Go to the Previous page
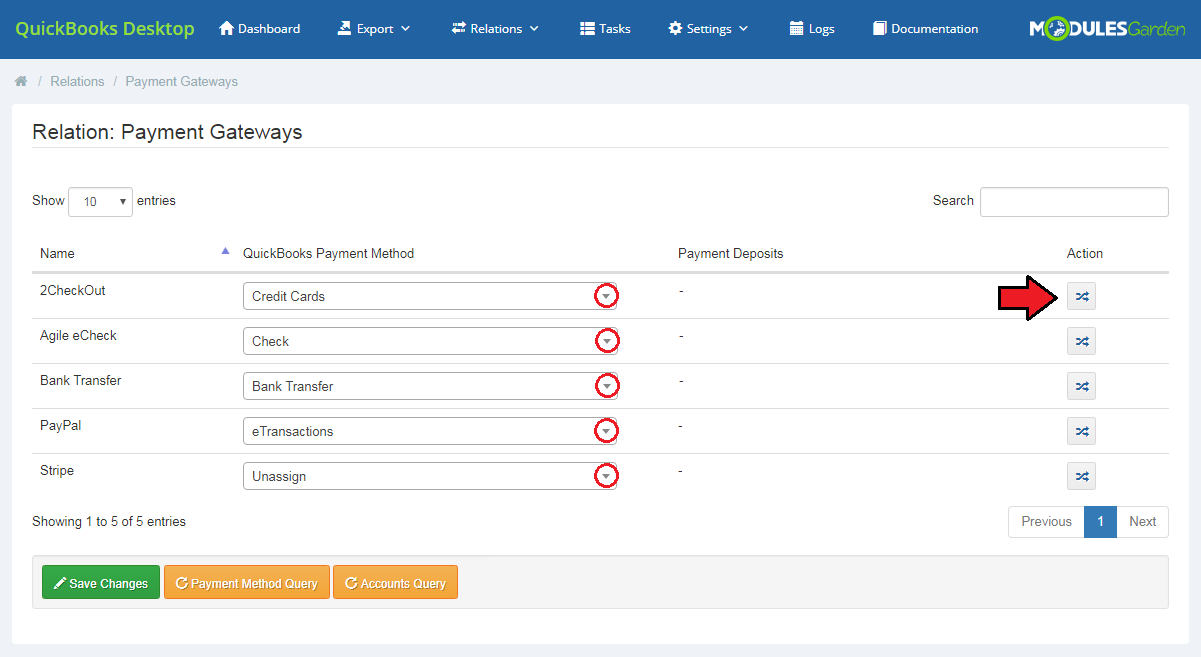1201x657 pixels. (1046, 521)
